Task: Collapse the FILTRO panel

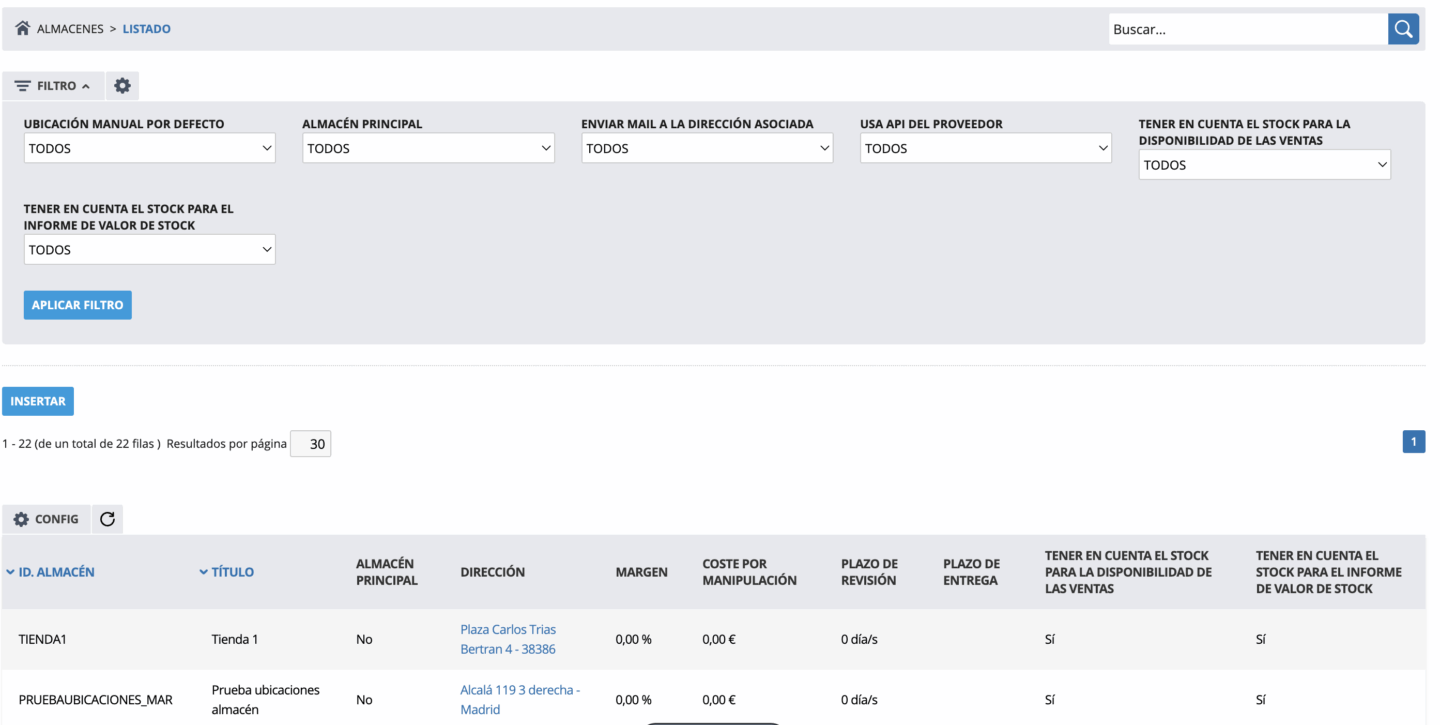Action: [x=53, y=86]
